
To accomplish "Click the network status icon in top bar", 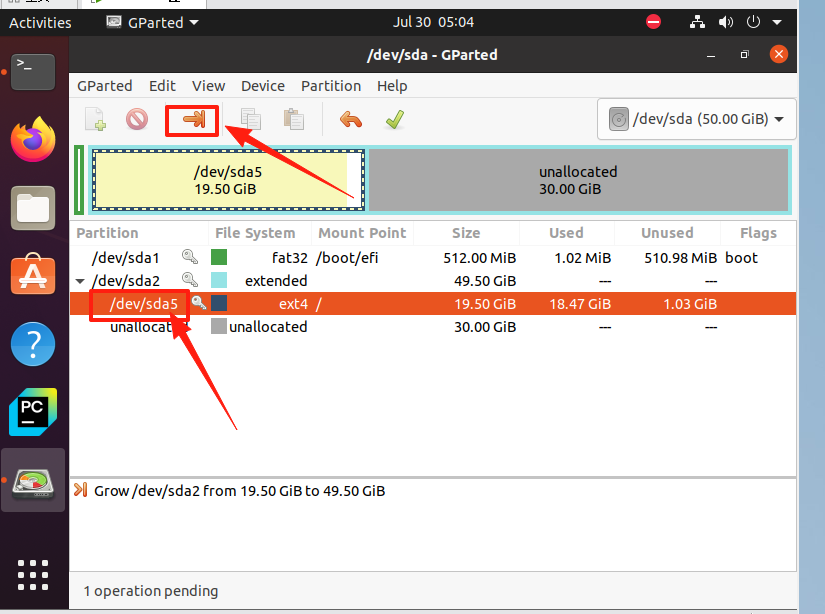I will click(x=697, y=22).
